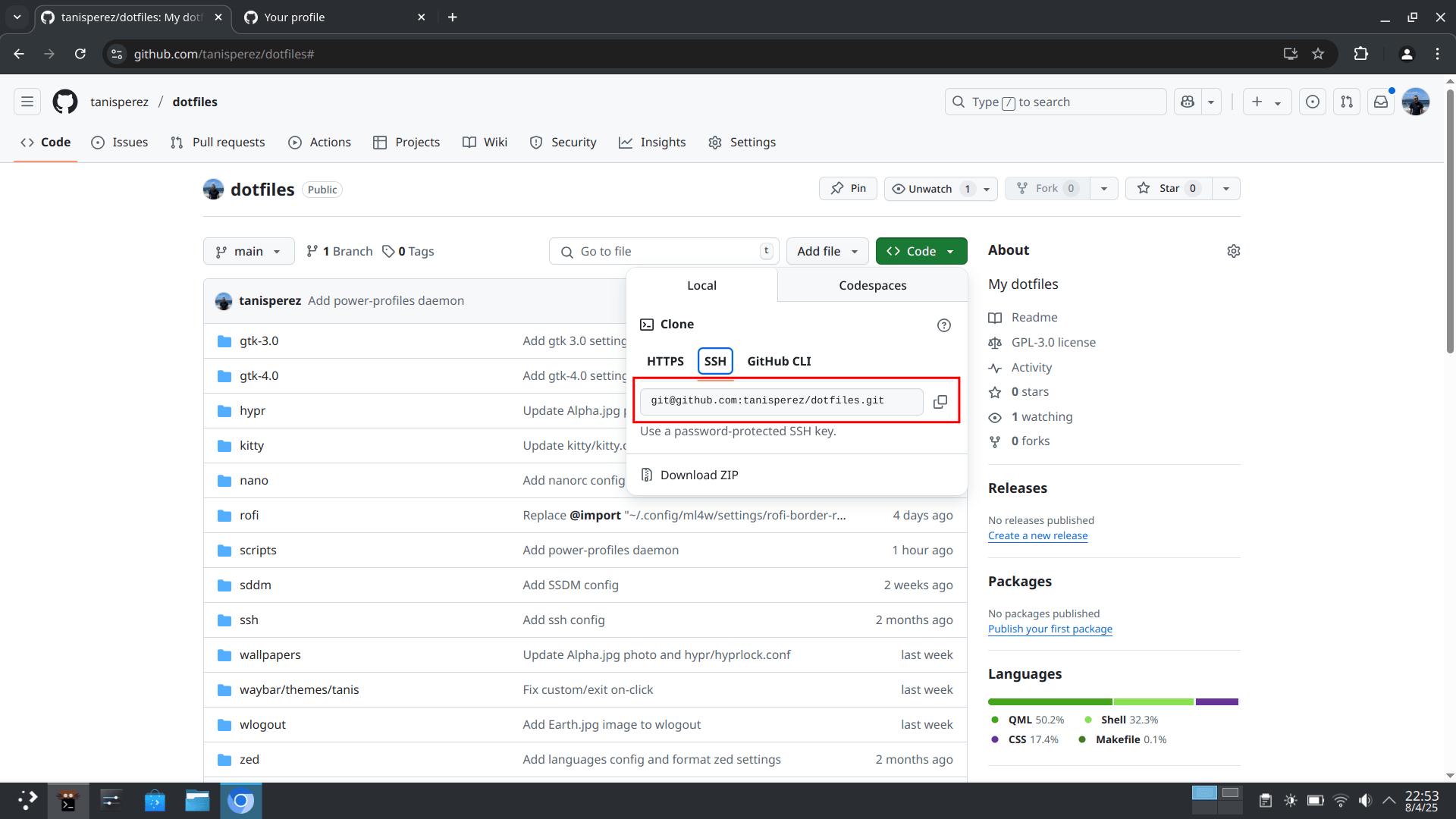The width and height of the screenshot is (1456, 819).
Task: Open the pull requests icon in header
Action: [1347, 101]
